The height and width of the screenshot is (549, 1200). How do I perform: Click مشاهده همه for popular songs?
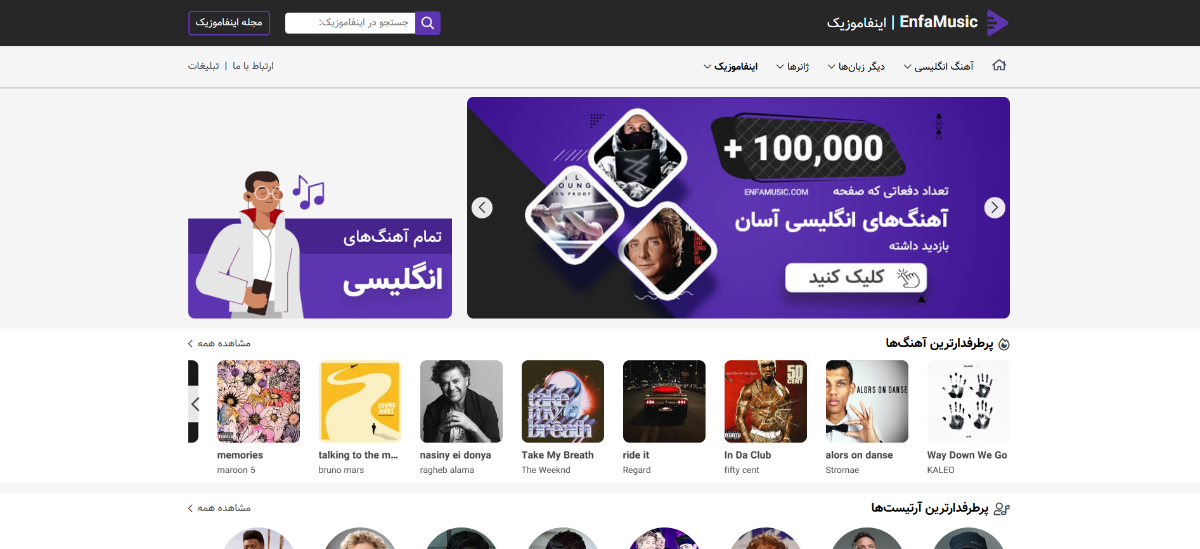point(220,343)
